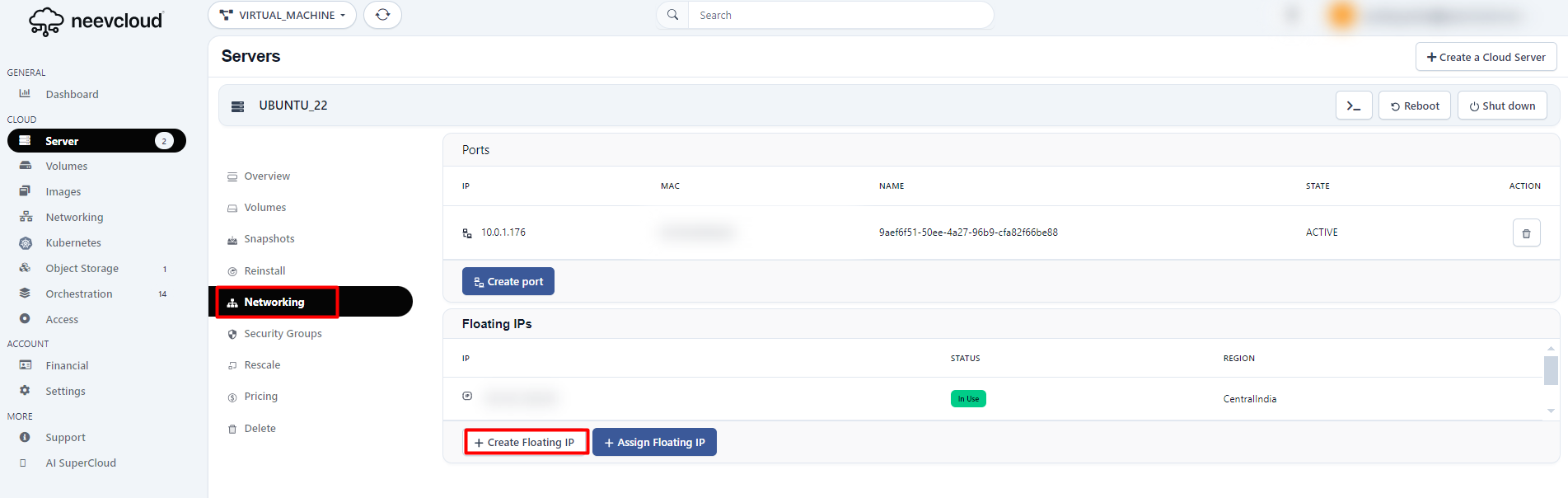Reboot the UBUNTU_22 server
1568x498 pixels.
[x=1414, y=106]
